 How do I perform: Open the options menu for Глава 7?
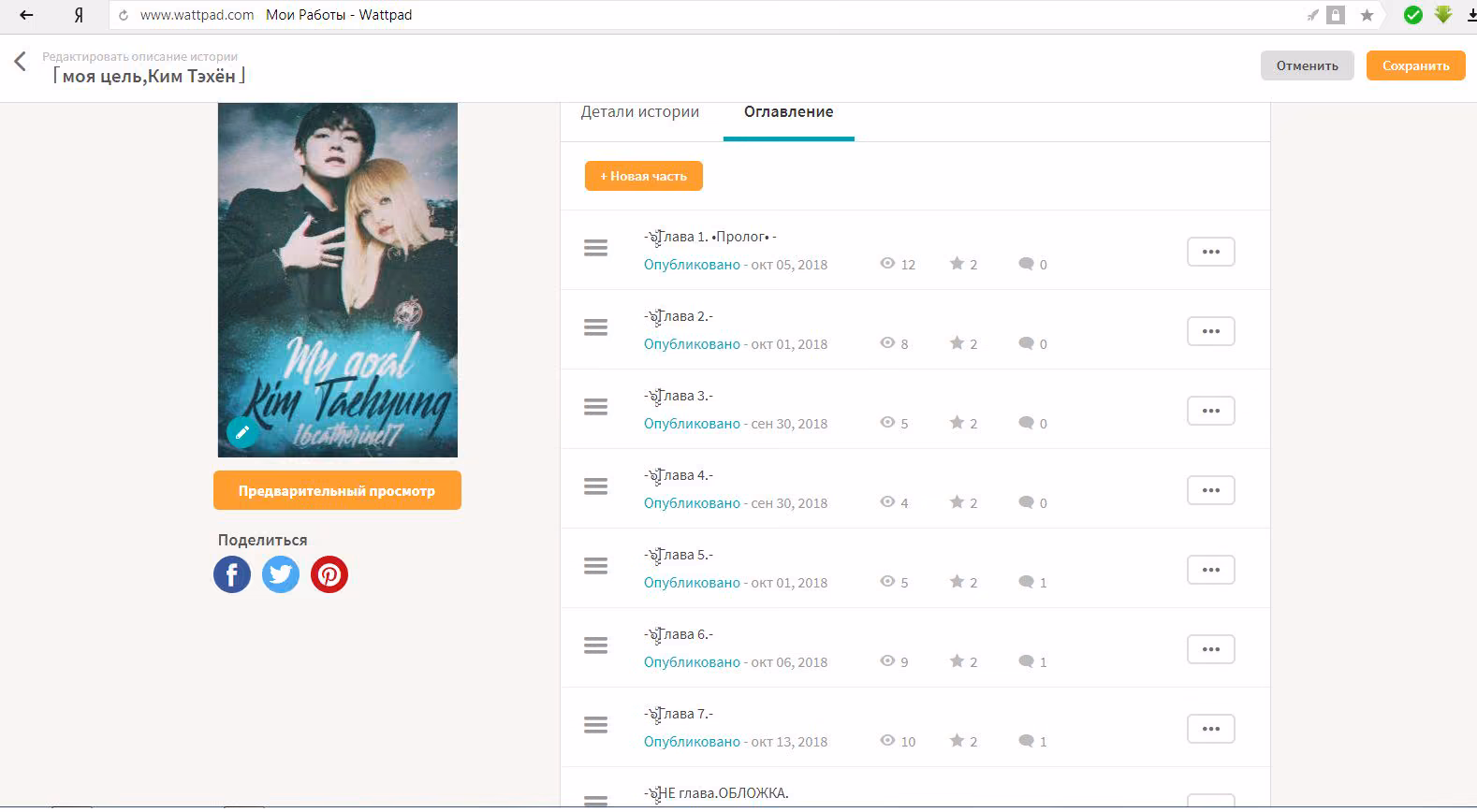point(1211,729)
